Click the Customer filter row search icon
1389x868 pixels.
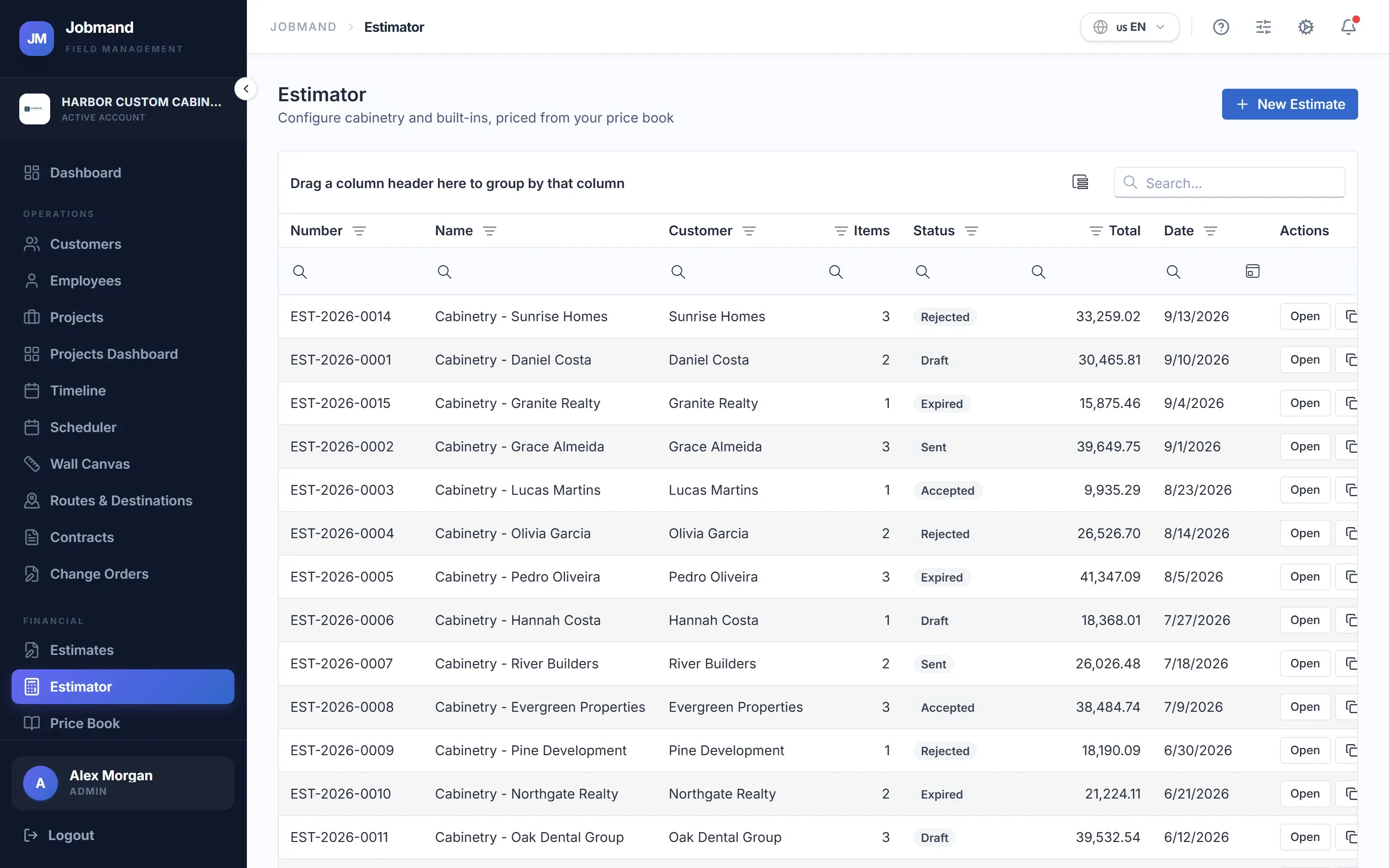click(x=678, y=271)
